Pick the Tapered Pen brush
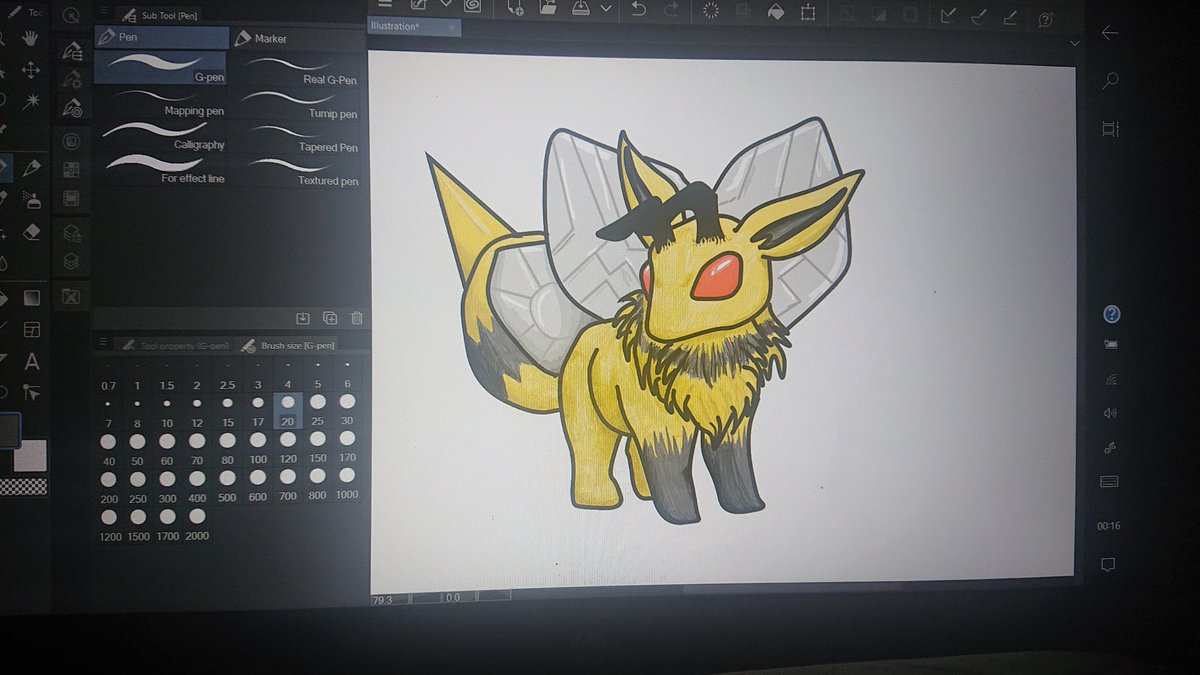 point(298,138)
